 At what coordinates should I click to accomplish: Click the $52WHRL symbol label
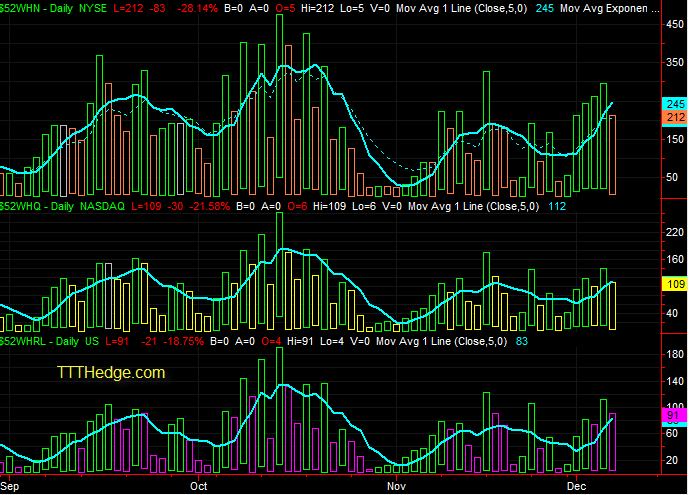point(23,341)
